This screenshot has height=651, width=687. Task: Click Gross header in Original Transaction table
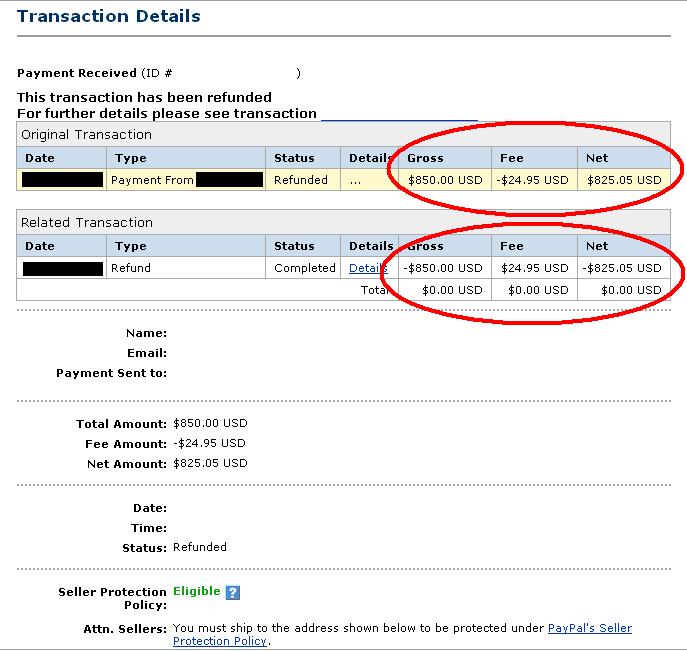[425, 158]
